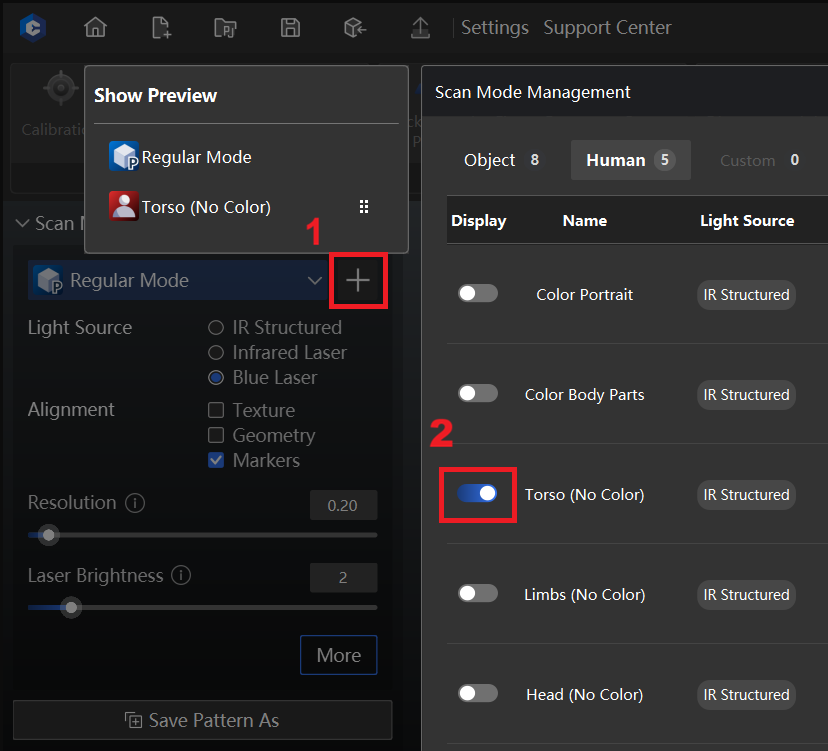Select the Blue Laser light source option

click(215, 376)
